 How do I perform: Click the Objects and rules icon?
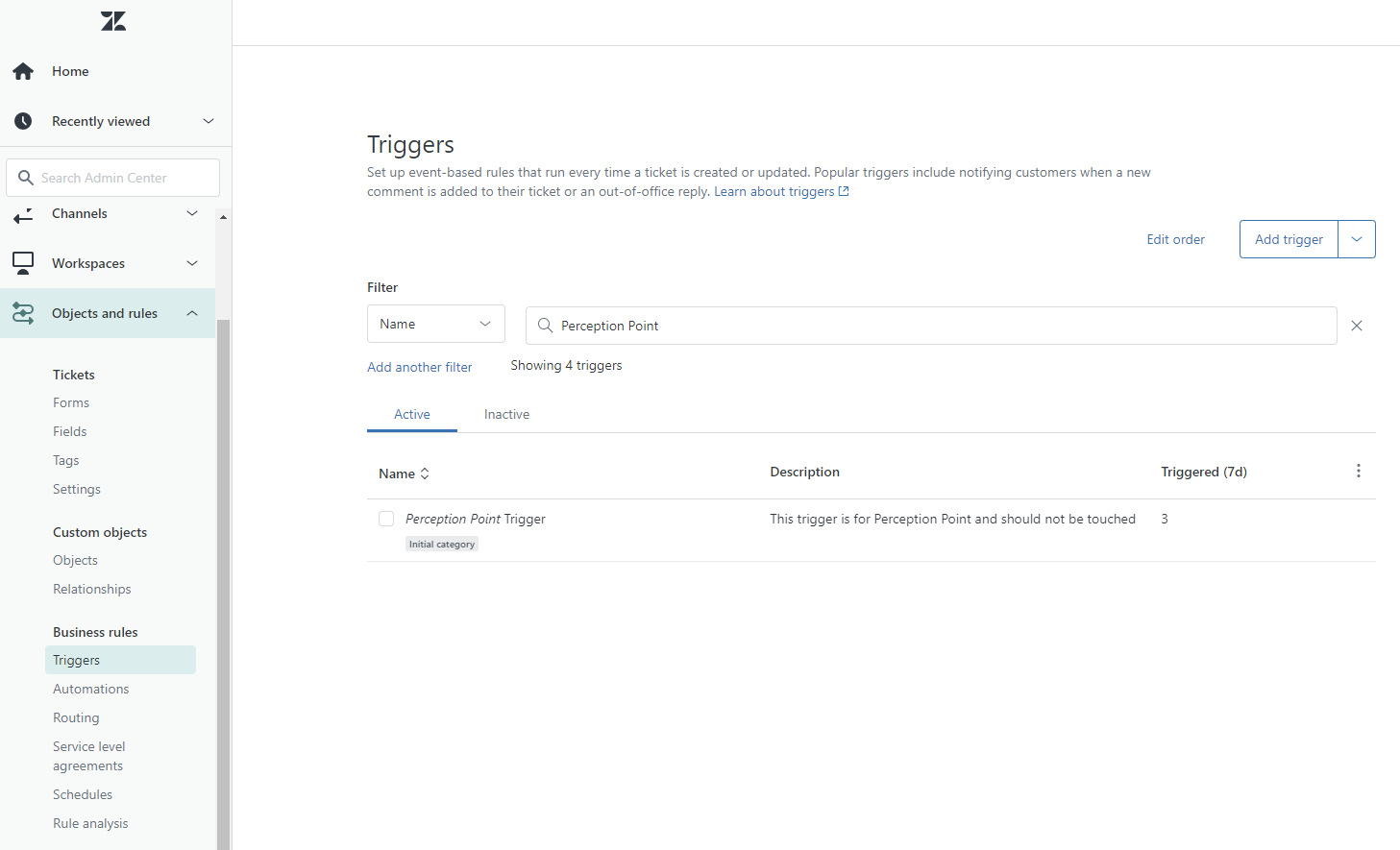23,313
